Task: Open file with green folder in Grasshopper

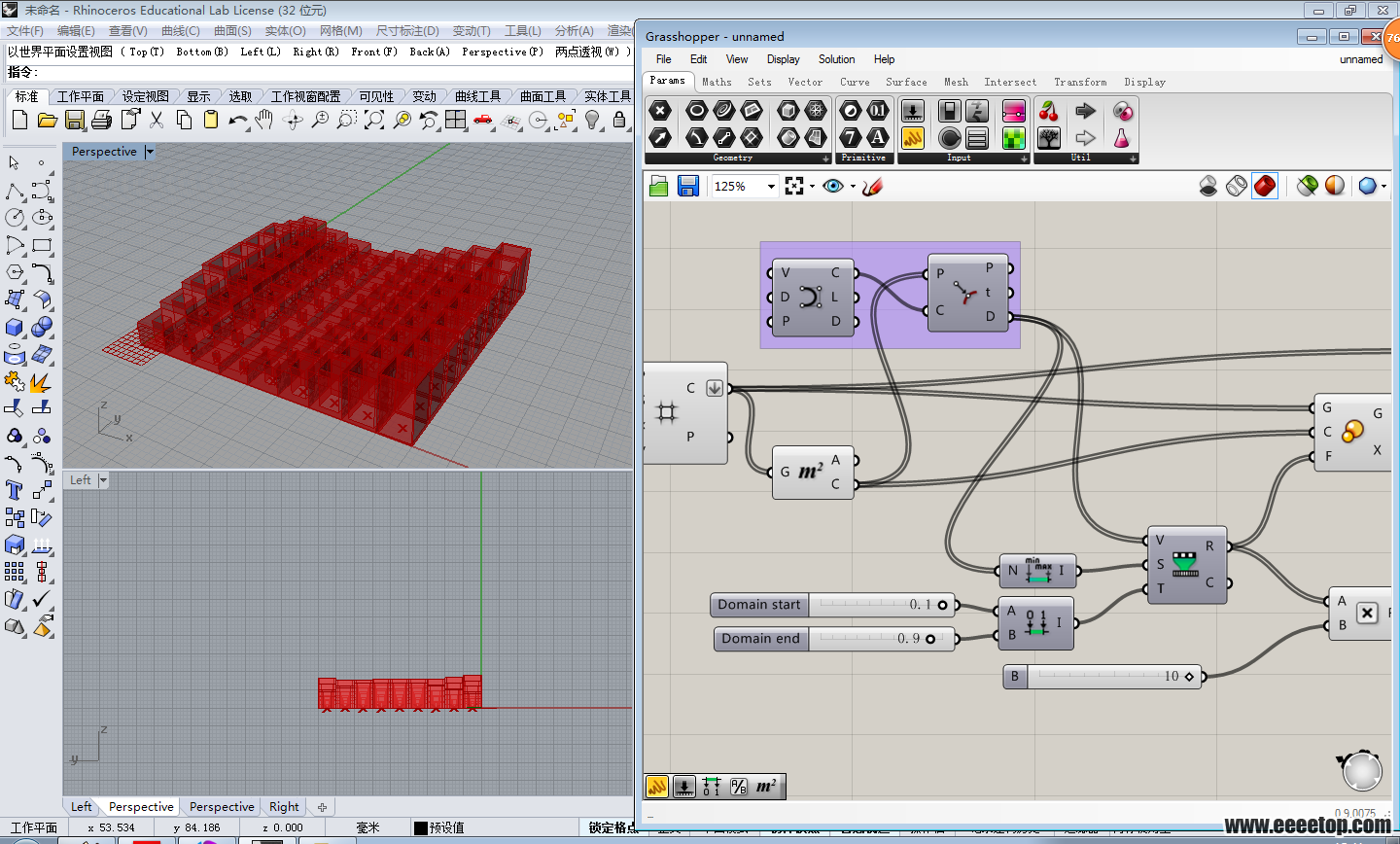Action: [x=659, y=186]
